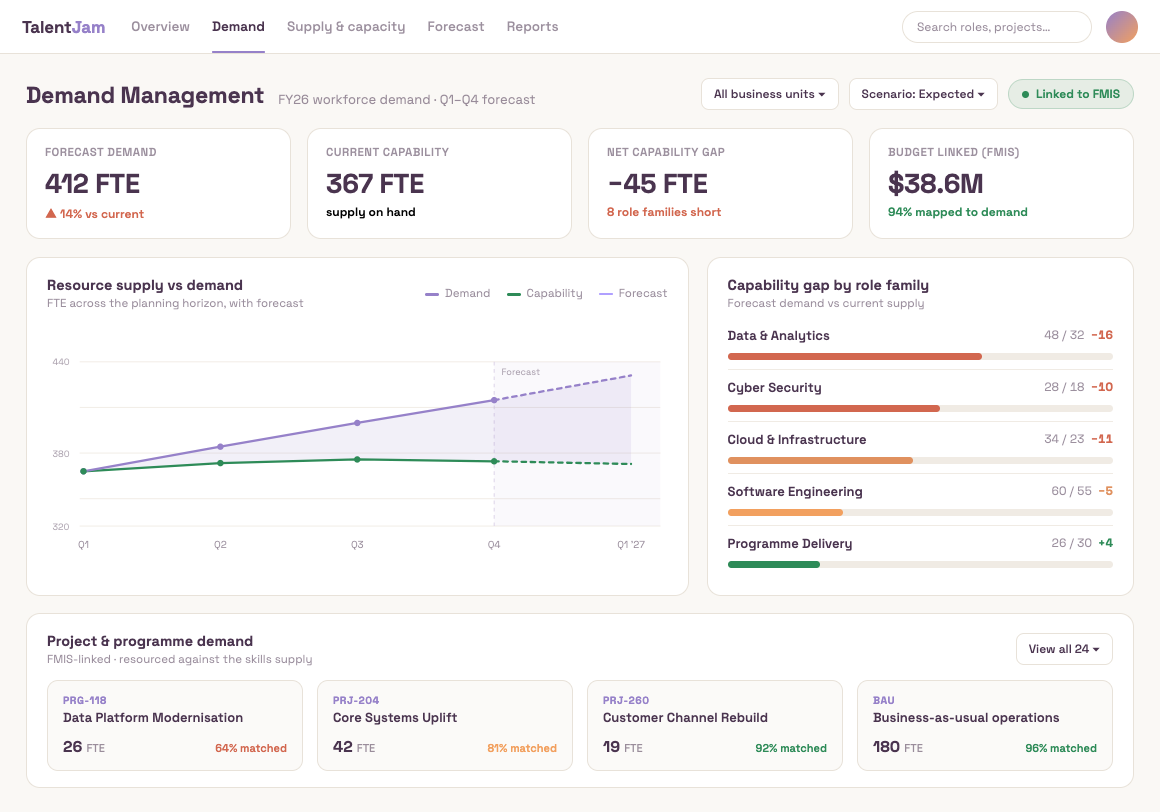Go to the Forecast tab
The image size is (1160, 812).
pyautogui.click(x=456, y=27)
